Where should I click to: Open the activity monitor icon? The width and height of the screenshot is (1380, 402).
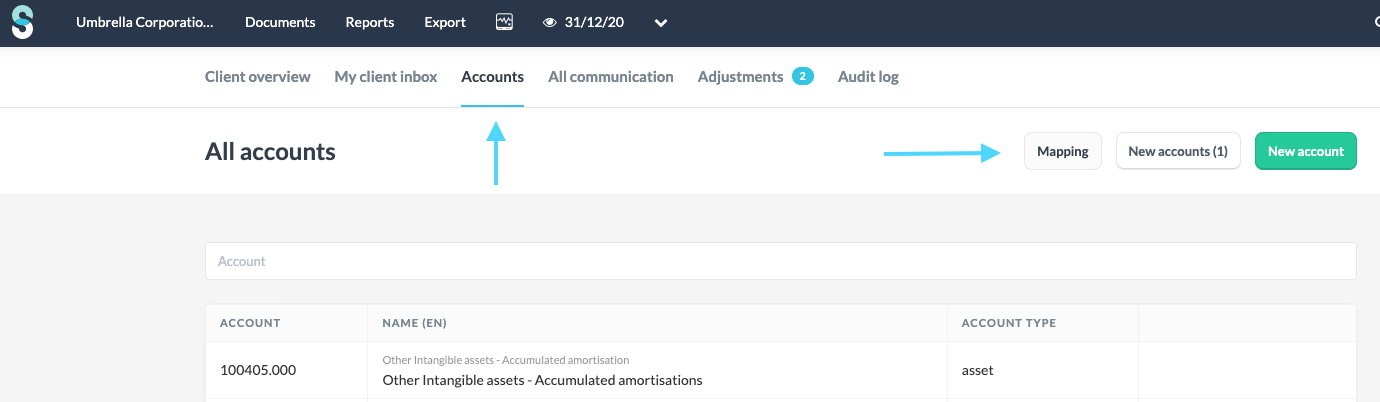coord(505,22)
